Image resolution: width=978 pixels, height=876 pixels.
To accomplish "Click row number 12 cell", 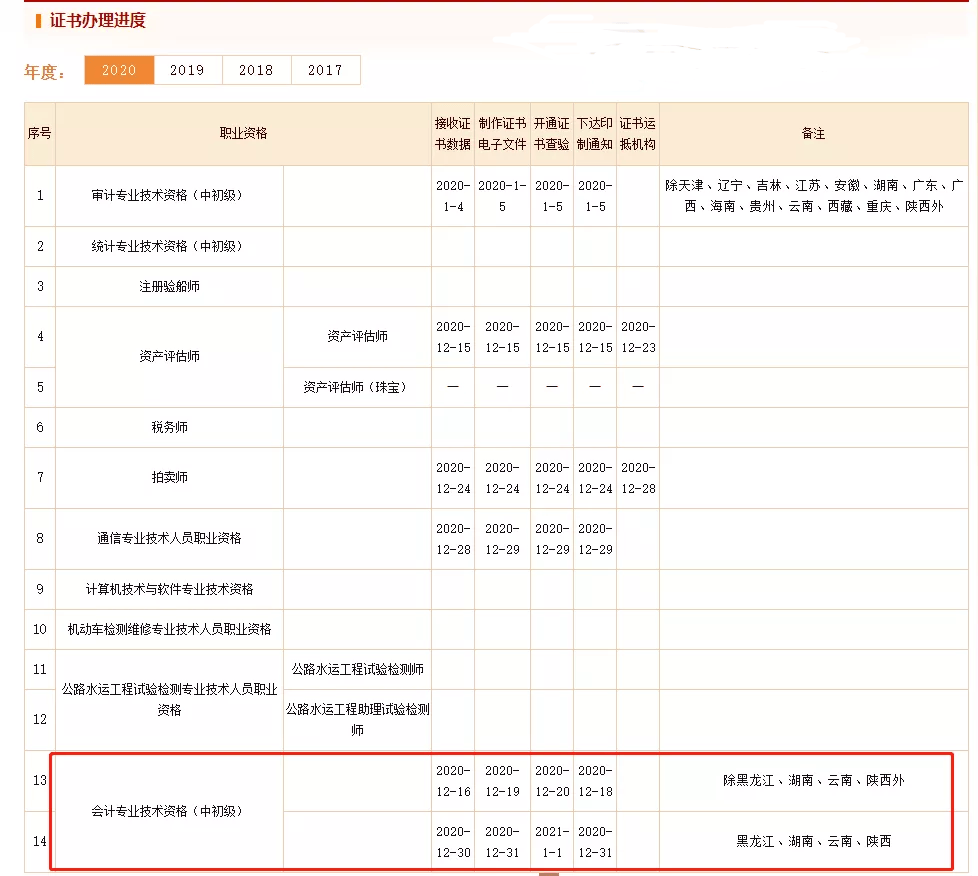I will (x=40, y=720).
